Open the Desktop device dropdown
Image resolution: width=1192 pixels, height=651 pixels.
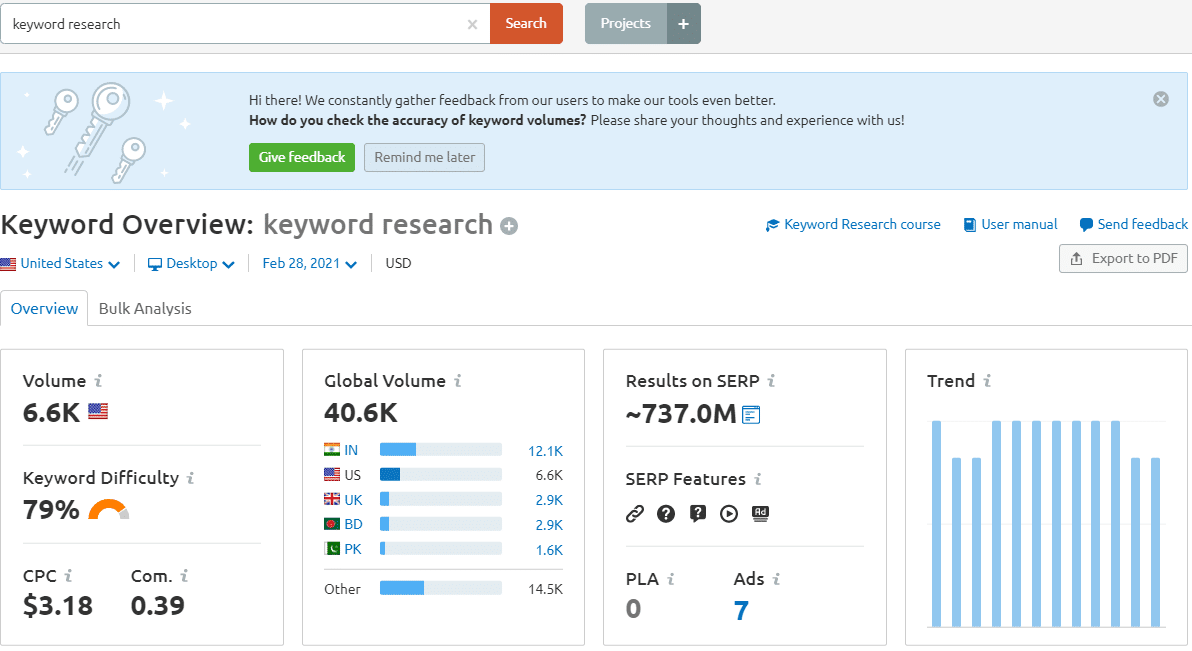click(191, 264)
